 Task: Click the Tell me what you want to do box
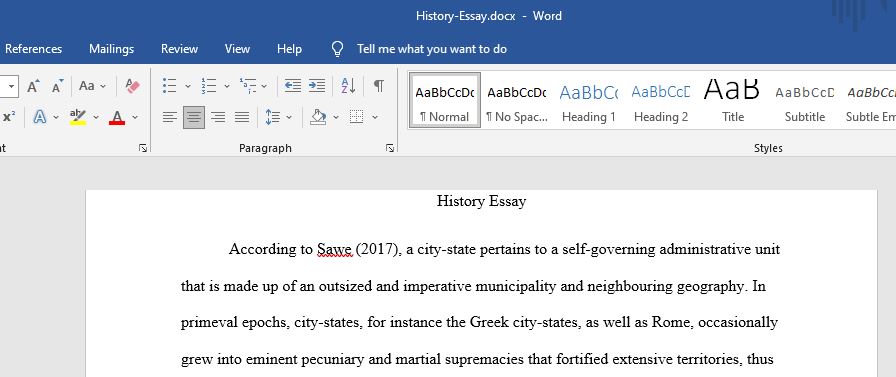coord(432,49)
